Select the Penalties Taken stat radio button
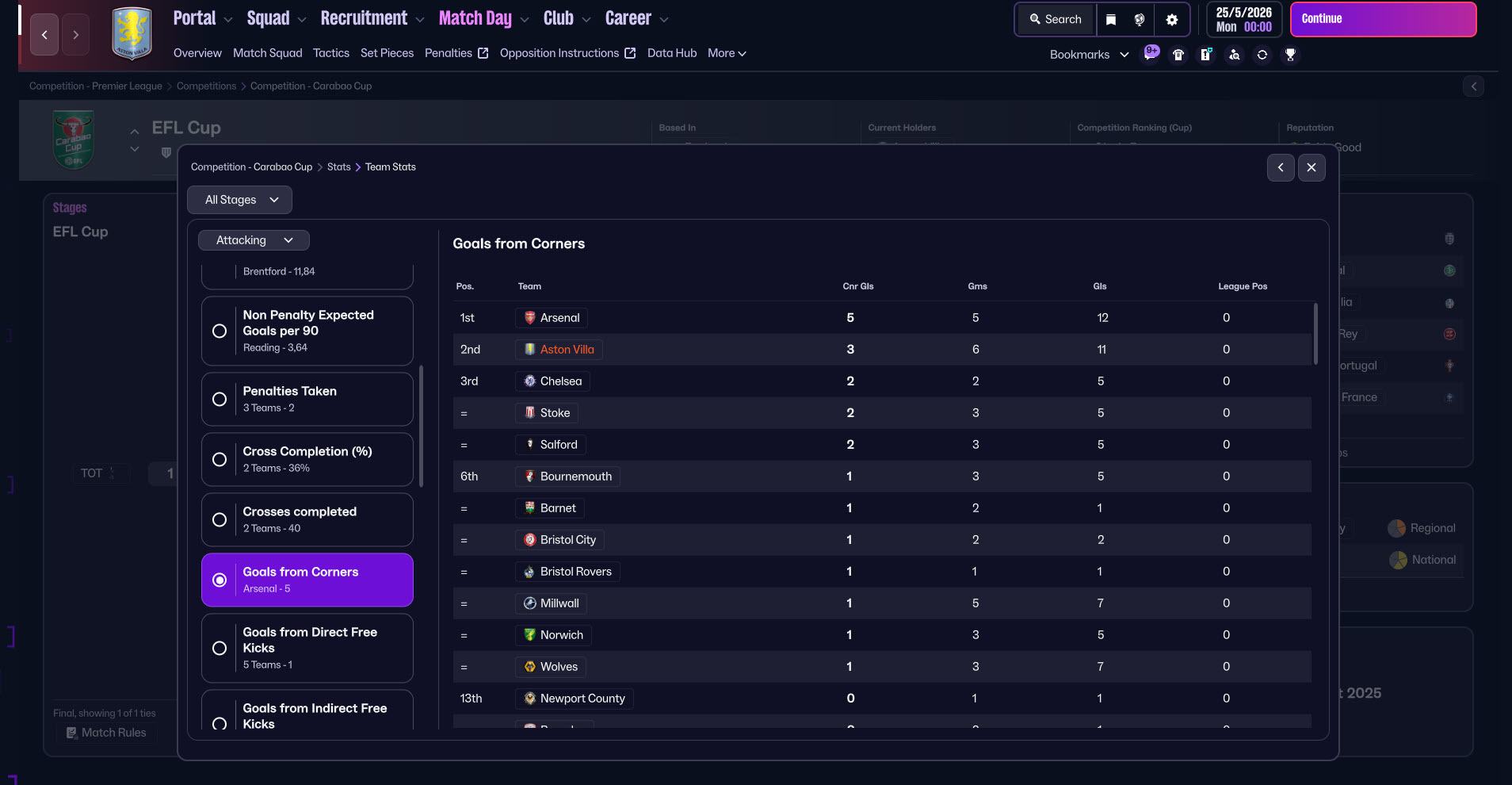Image resolution: width=1512 pixels, height=785 pixels. [220, 399]
